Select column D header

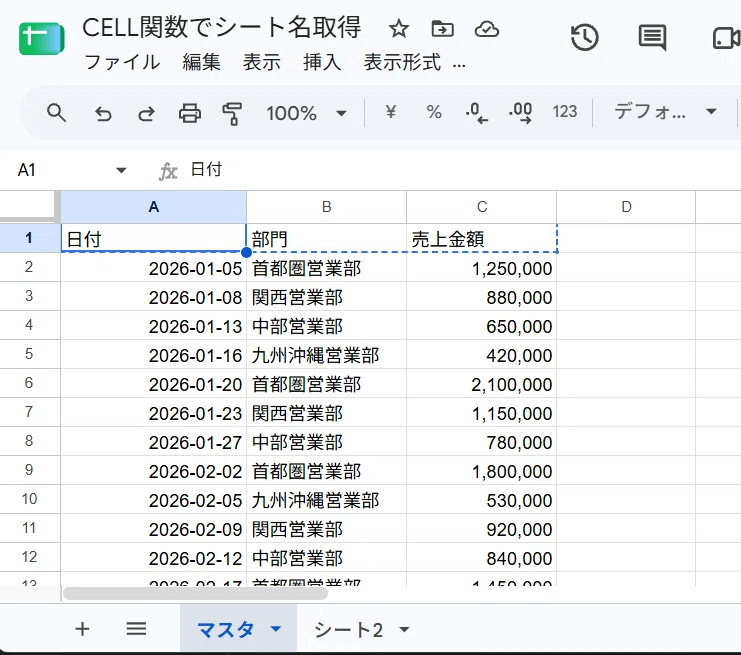pos(626,207)
